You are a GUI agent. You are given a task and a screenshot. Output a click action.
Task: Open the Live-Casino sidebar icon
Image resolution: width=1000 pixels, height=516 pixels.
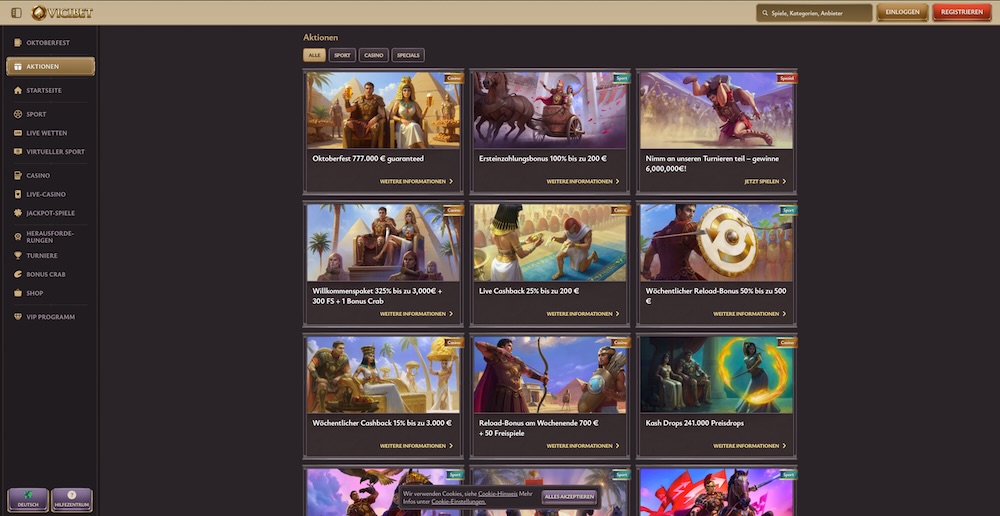click(18, 194)
